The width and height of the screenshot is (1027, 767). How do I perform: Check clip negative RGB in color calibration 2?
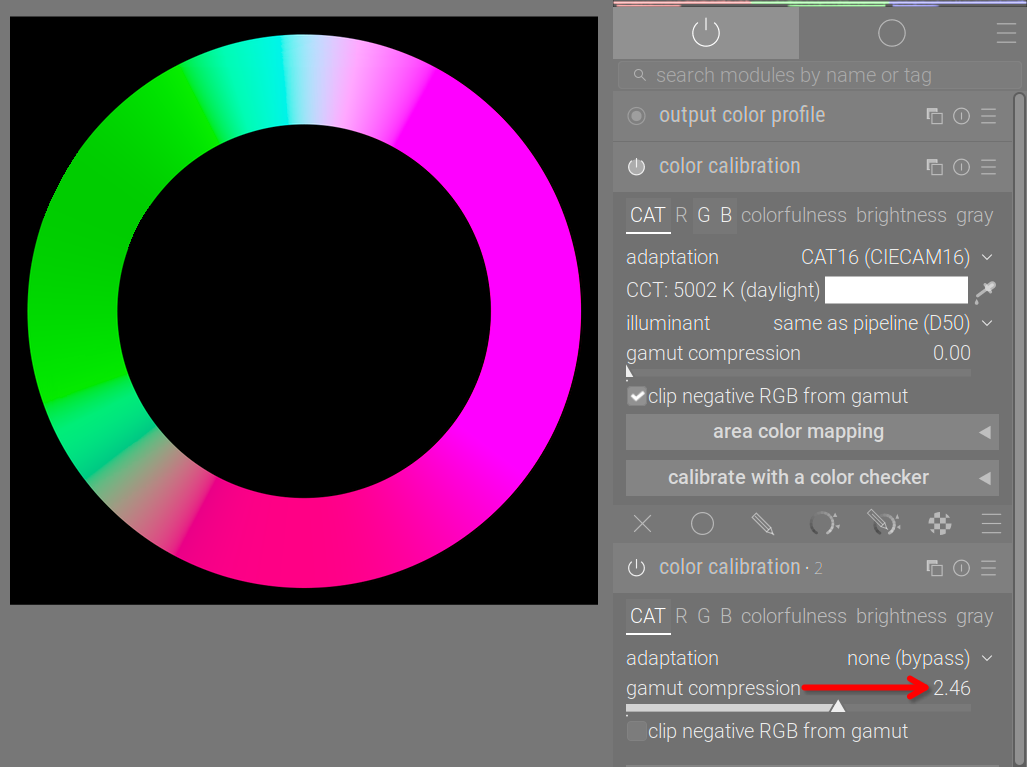(x=637, y=731)
